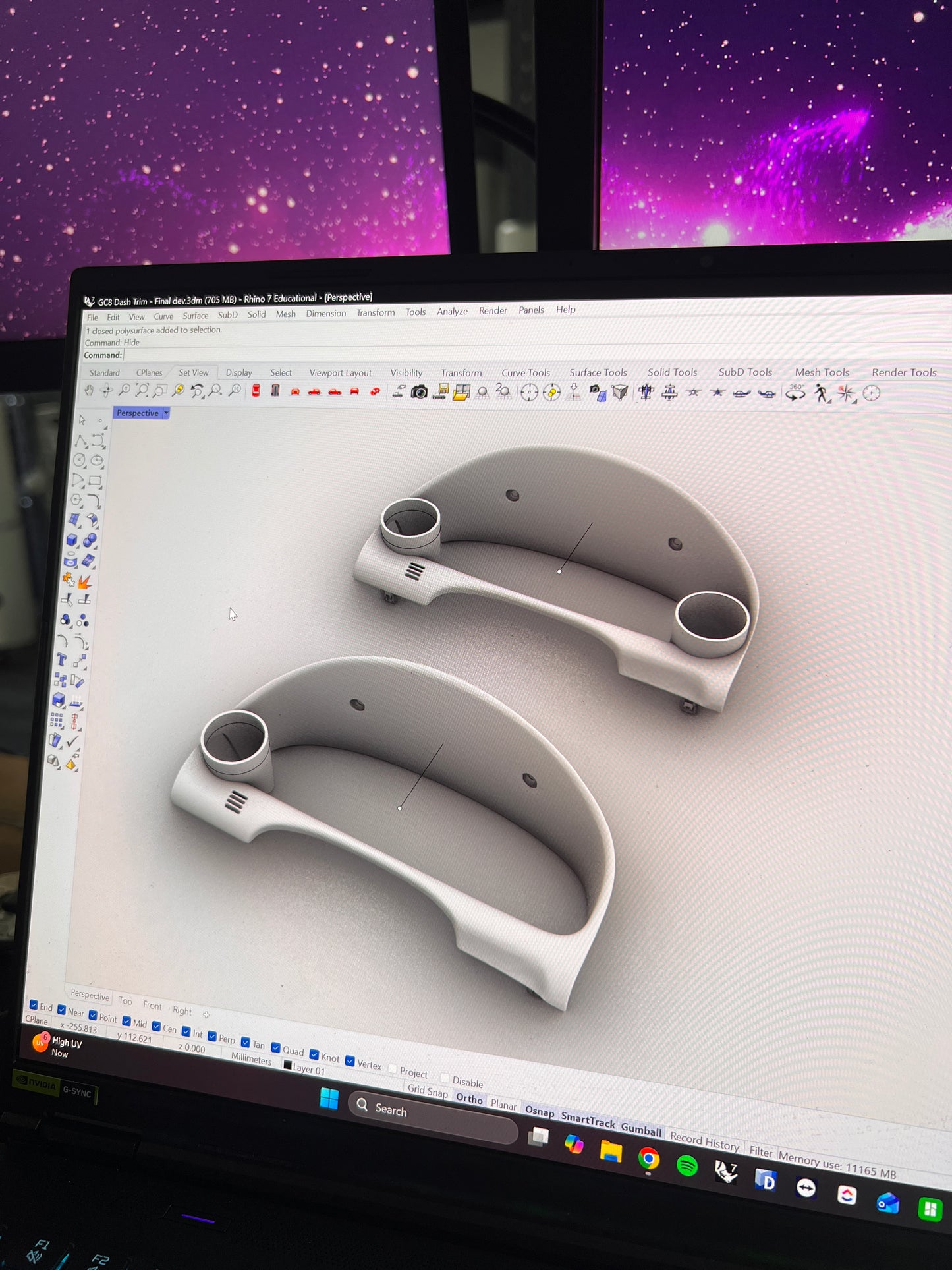Open the Surface menu

pos(195,316)
